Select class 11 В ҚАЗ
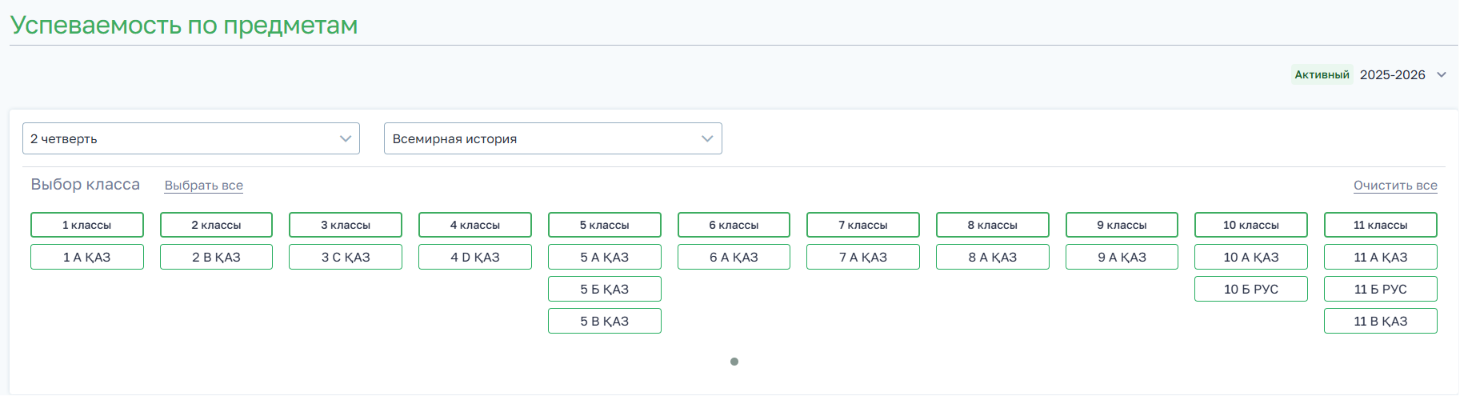1459x396 pixels. (x=1381, y=321)
